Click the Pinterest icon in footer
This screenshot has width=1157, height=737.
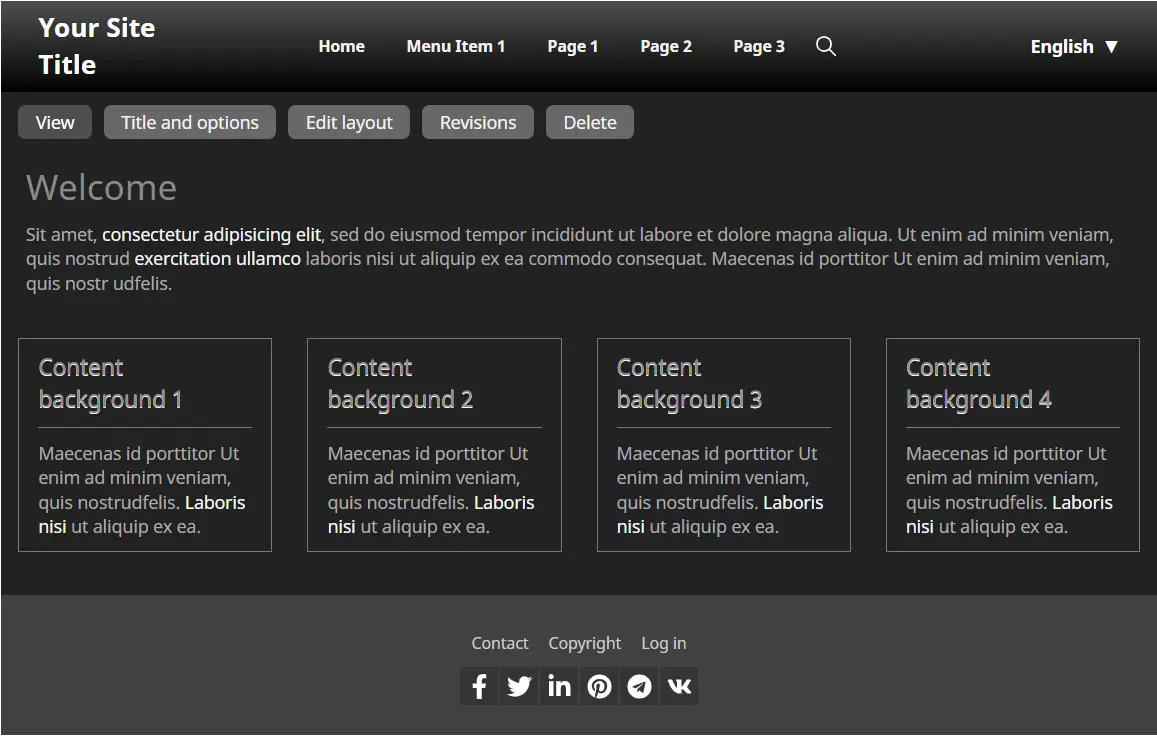pos(599,686)
